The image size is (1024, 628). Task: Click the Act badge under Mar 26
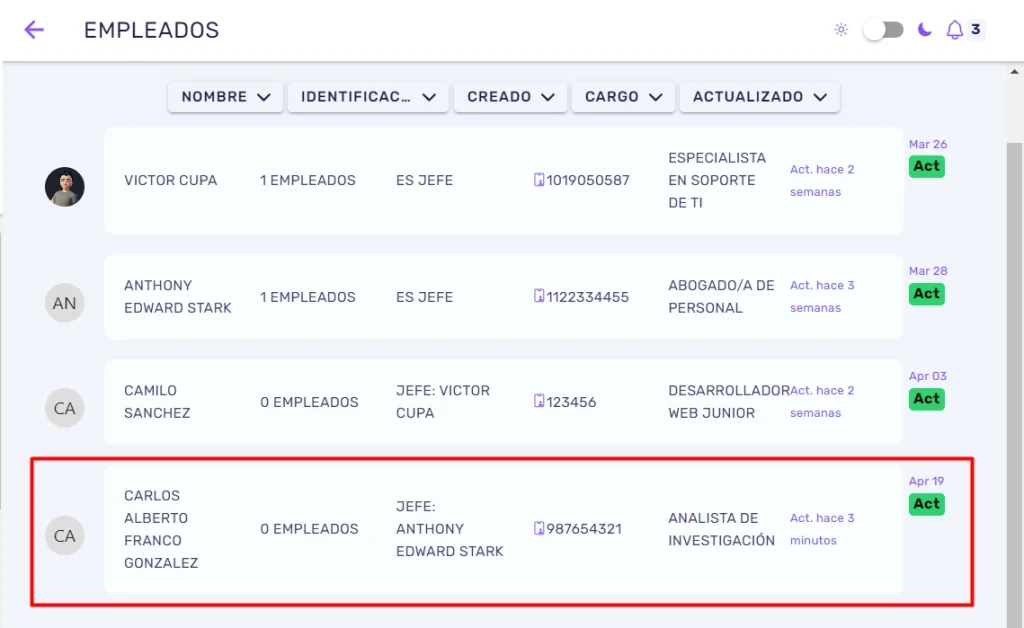tap(927, 166)
